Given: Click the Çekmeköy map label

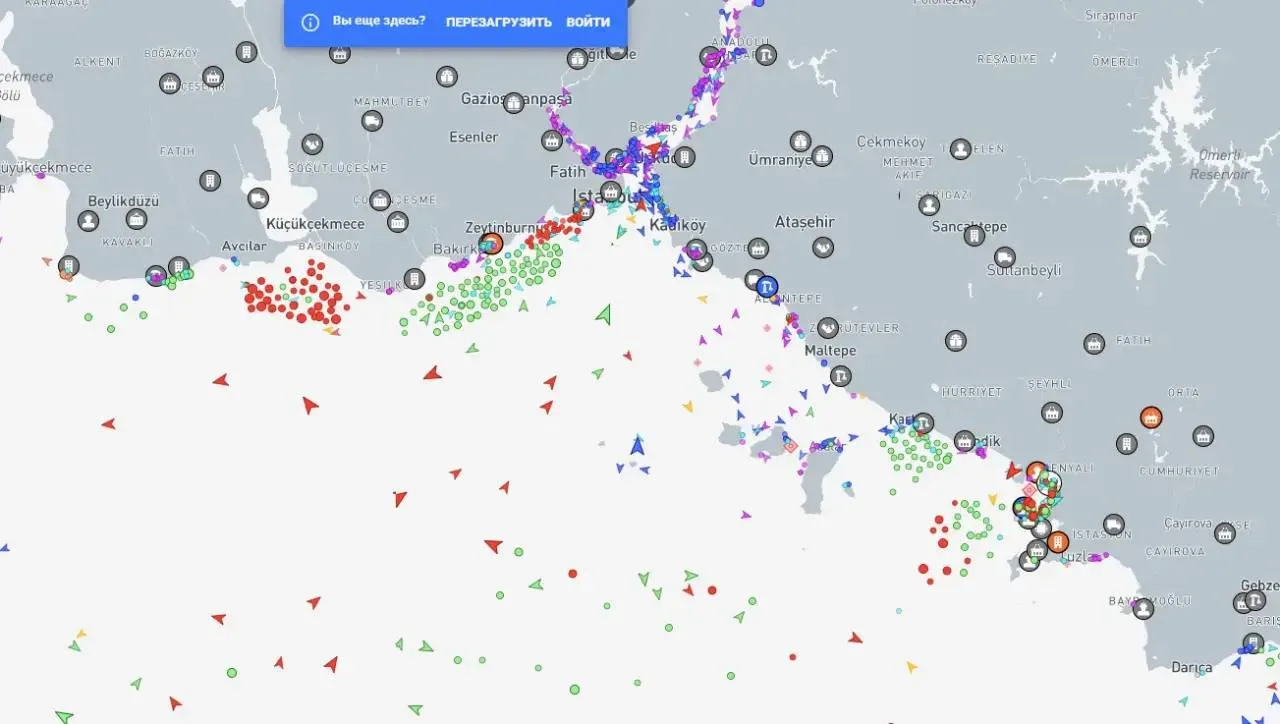Looking at the screenshot, I should 892,142.
